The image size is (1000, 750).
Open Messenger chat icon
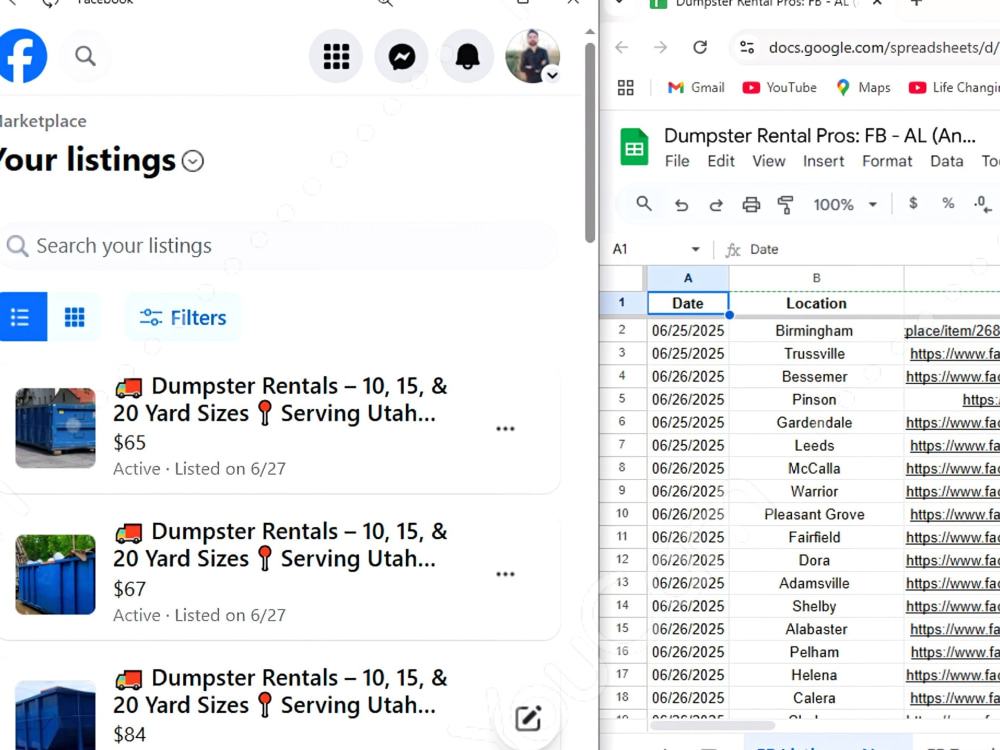click(x=402, y=57)
